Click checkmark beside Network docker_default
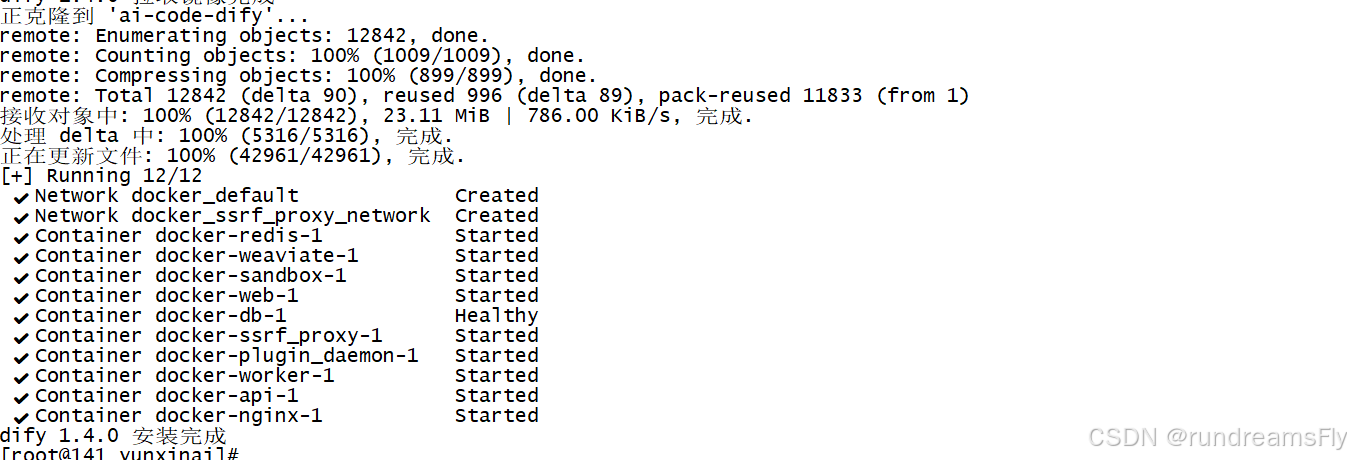 pos(21,197)
